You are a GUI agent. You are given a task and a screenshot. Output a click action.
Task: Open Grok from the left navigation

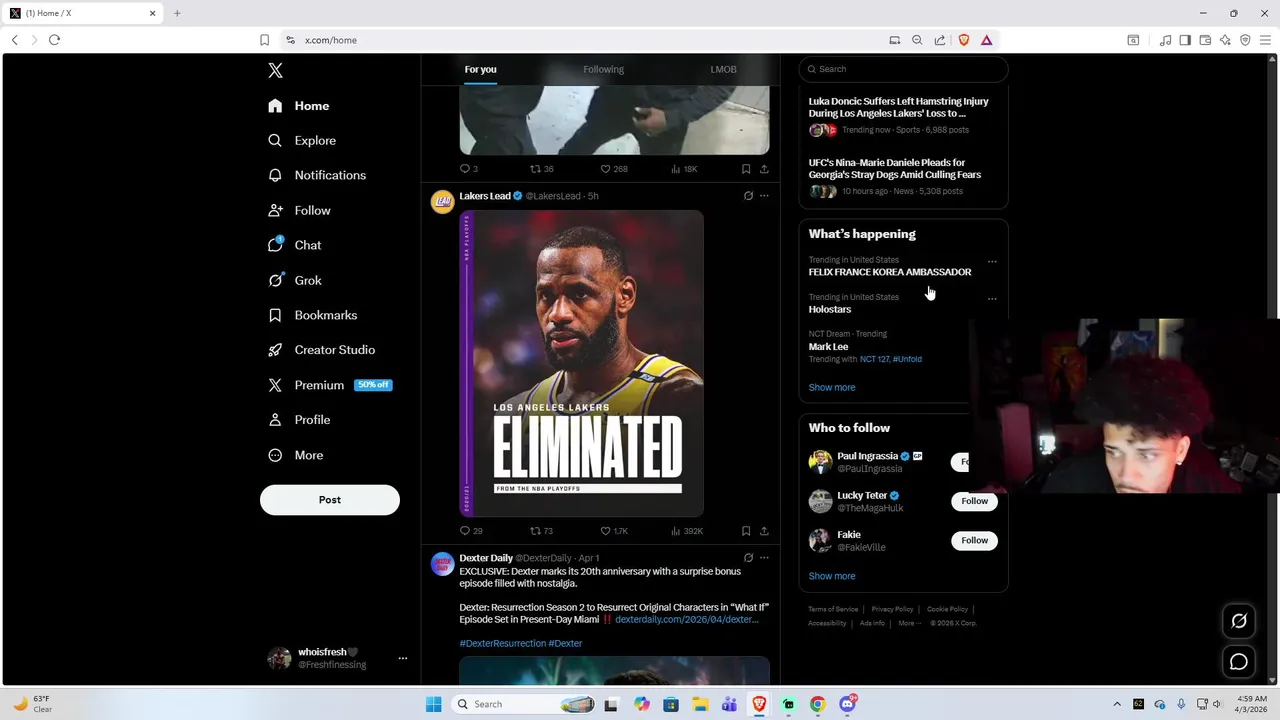295,280
